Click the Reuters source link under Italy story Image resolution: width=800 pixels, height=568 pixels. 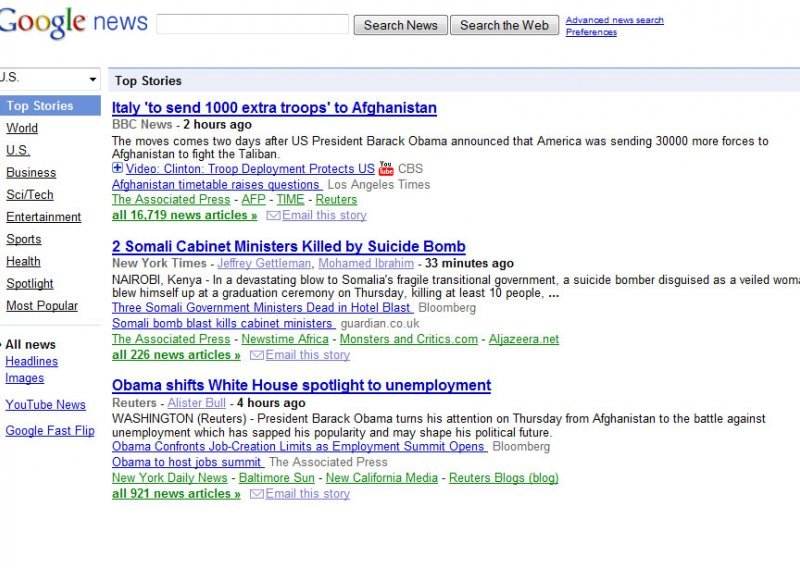click(336, 200)
